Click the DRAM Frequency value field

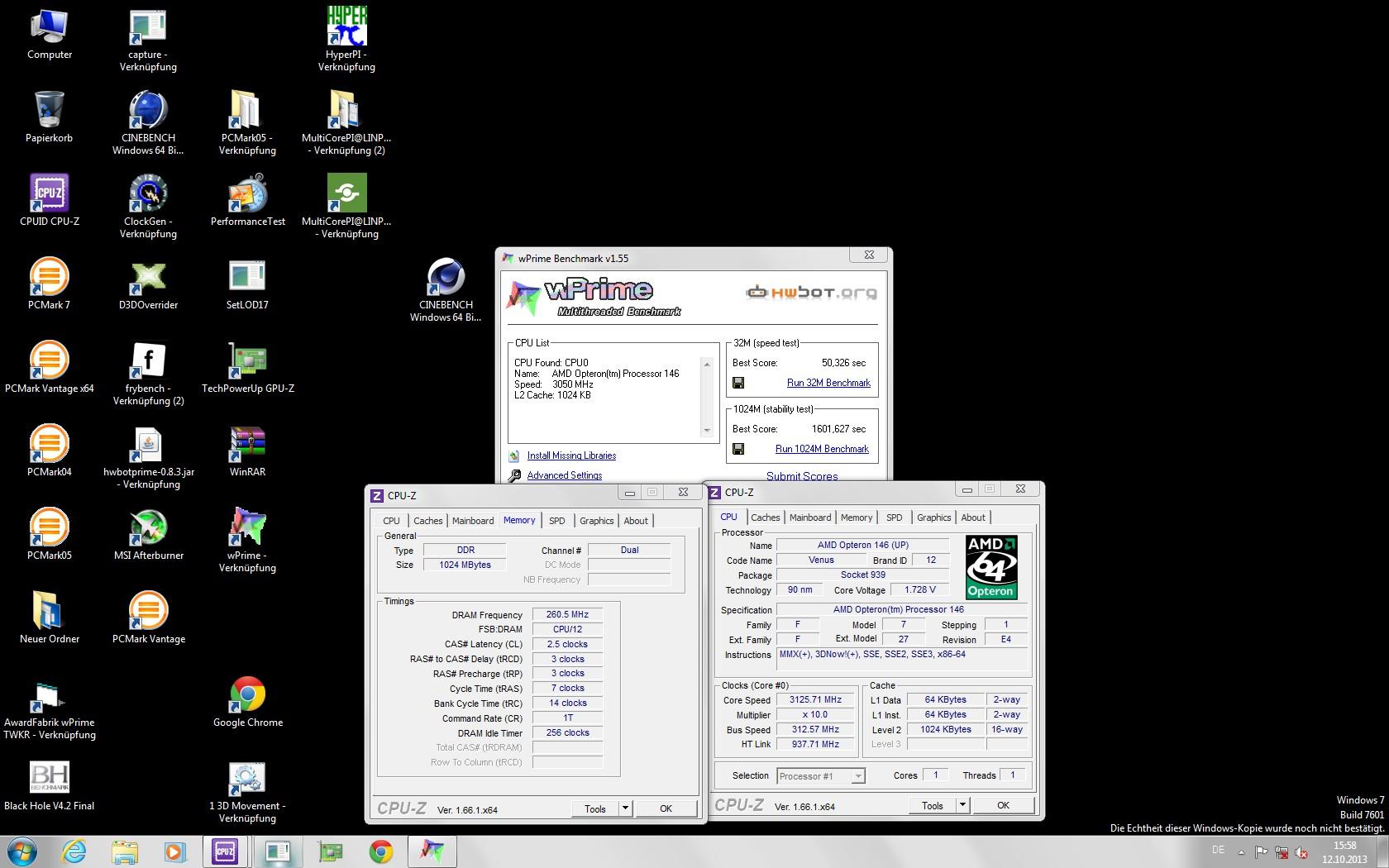coord(567,614)
